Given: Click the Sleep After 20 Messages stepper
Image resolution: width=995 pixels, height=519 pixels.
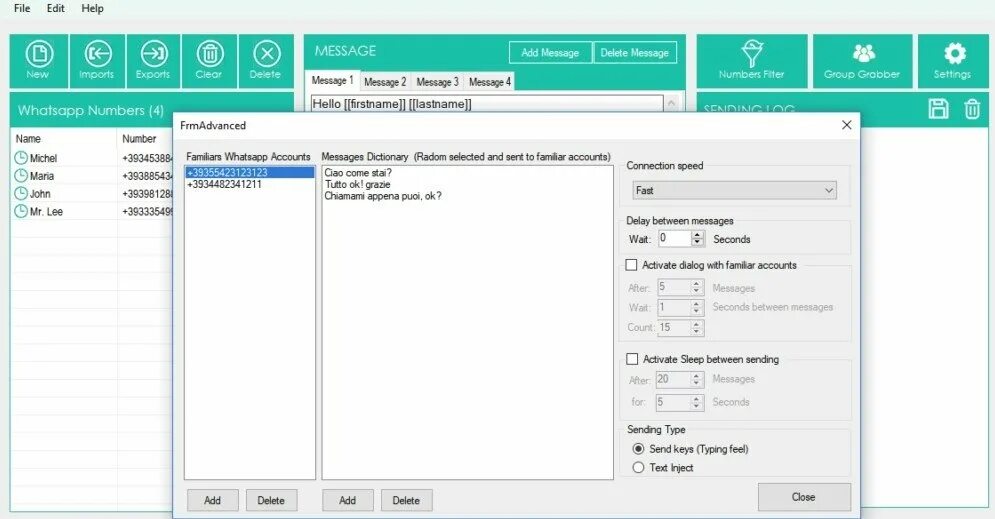Looking at the screenshot, I should pyautogui.click(x=696, y=379).
